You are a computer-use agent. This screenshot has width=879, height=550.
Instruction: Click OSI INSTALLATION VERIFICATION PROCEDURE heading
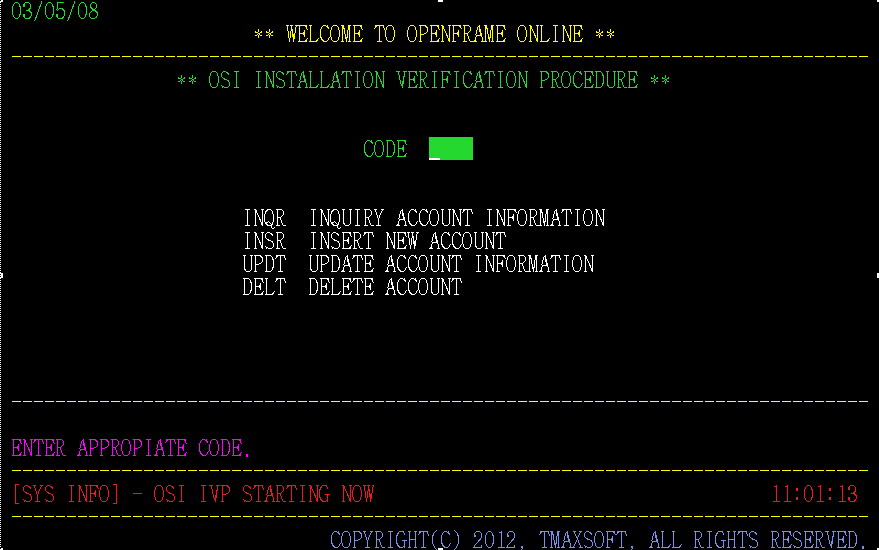click(423, 80)
